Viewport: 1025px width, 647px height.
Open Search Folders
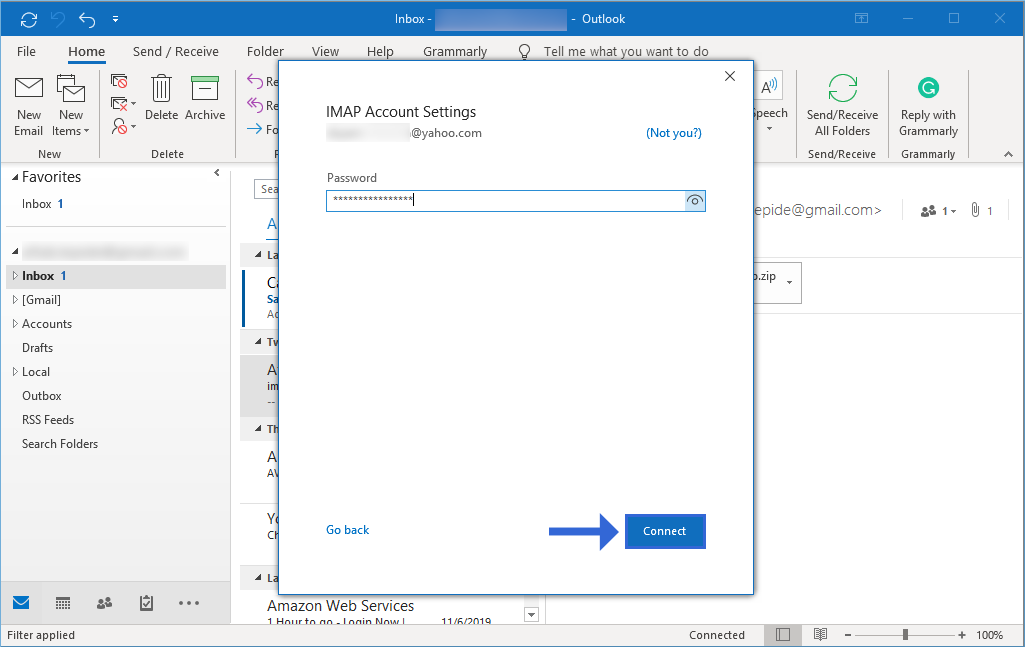tap(59, 444)
